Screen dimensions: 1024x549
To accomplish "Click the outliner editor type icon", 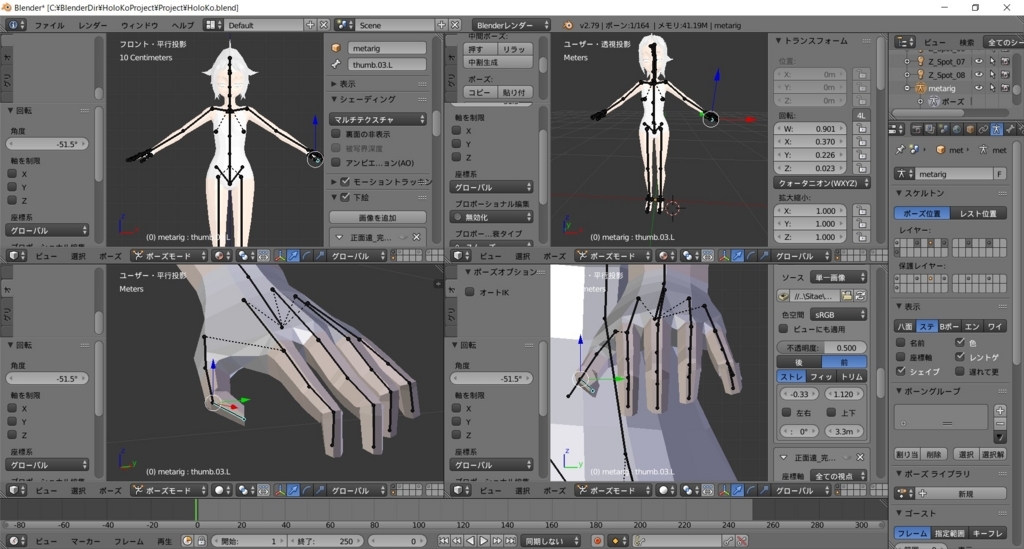I will pos(905,42).
